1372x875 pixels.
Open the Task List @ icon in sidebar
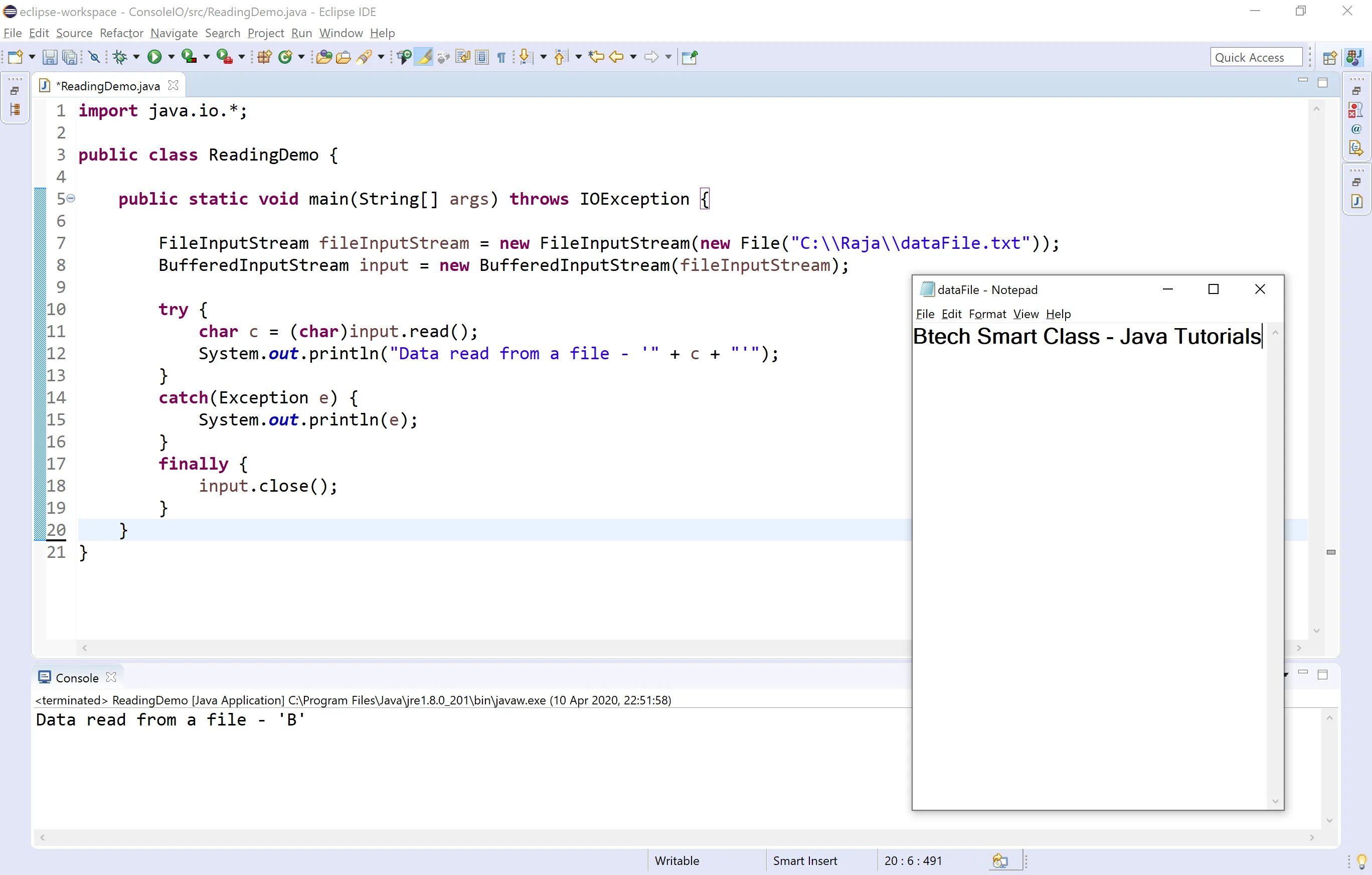pos(1356,129)
